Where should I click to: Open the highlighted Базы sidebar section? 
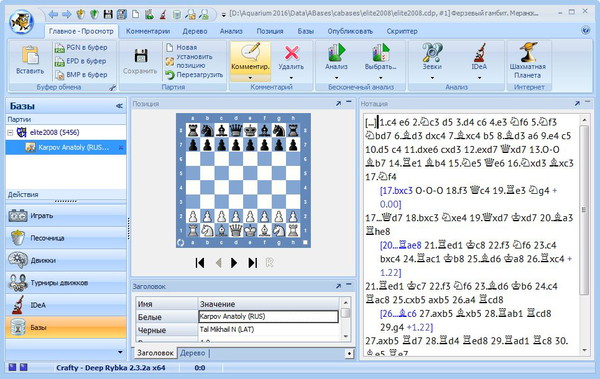[66, 327]
